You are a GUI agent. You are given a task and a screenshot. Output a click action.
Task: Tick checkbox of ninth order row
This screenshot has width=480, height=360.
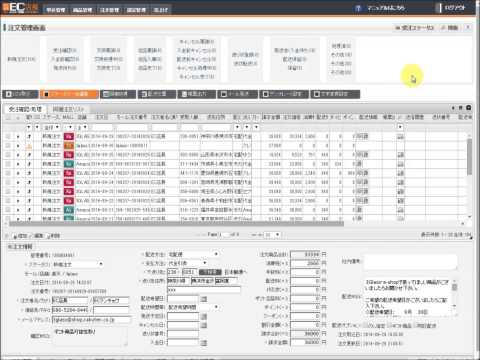[x=8, y=210]
